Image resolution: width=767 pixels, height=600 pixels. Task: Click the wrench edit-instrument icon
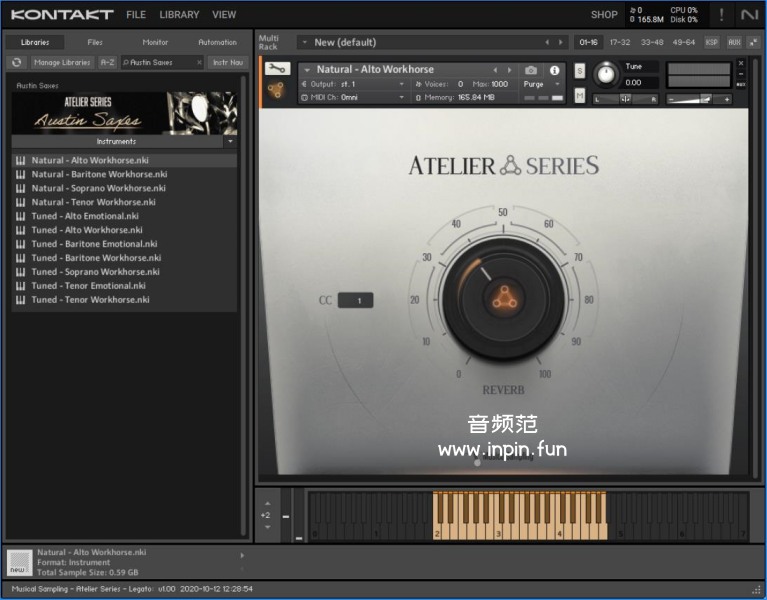(x=277, y=69)
